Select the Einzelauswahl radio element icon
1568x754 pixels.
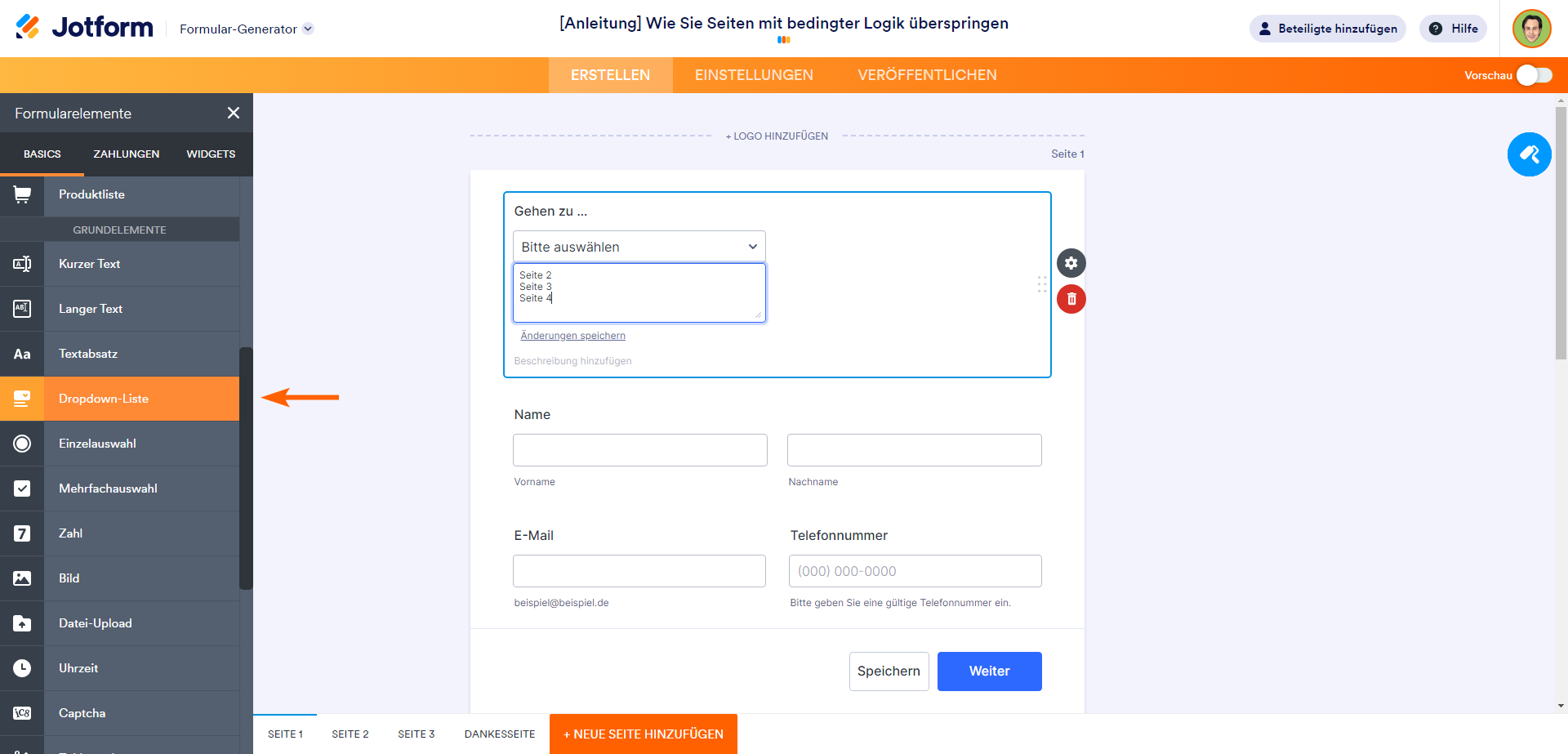(22, 444)
